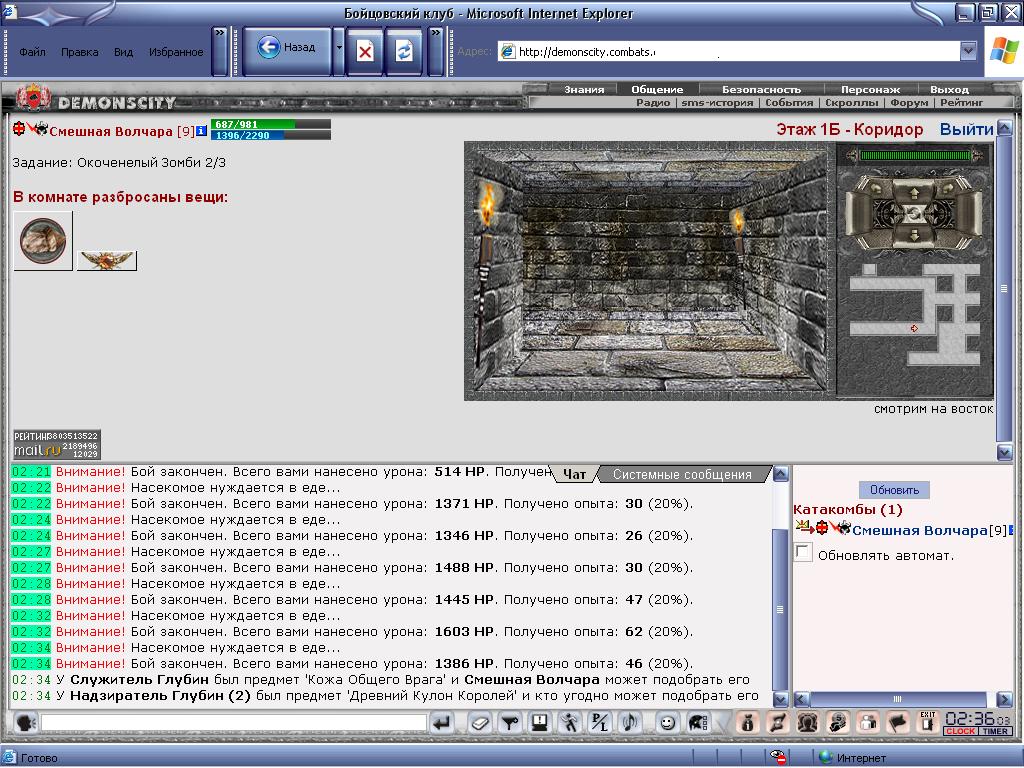The image size is (1024, 768).
Task: Click the chat message input field
Action: pos(234,723)
